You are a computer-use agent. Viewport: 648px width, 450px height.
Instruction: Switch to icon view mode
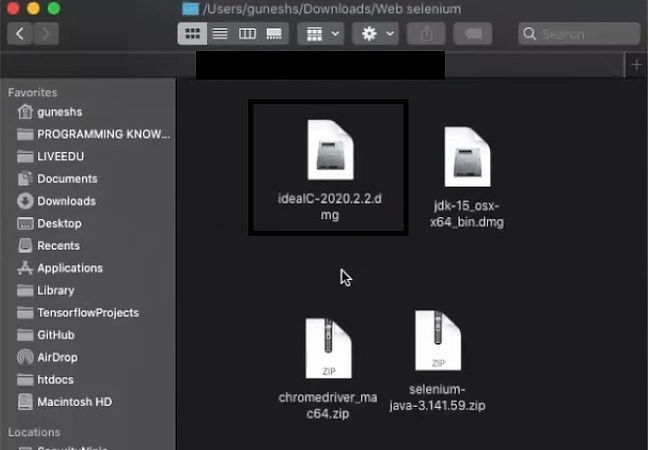click(192, 33)
